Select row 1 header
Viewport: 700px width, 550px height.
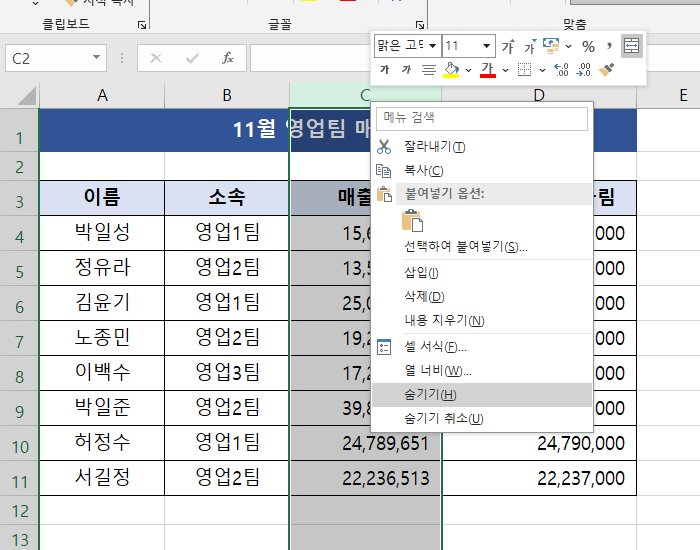click(19, 130)
